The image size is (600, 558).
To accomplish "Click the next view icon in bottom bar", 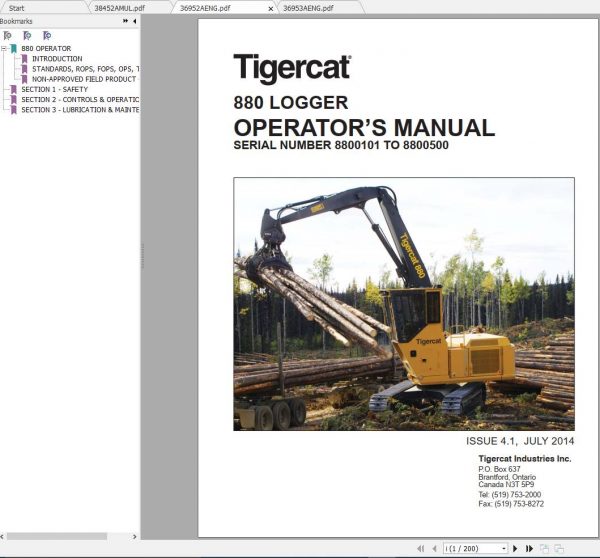I will [x=559, y=548].
